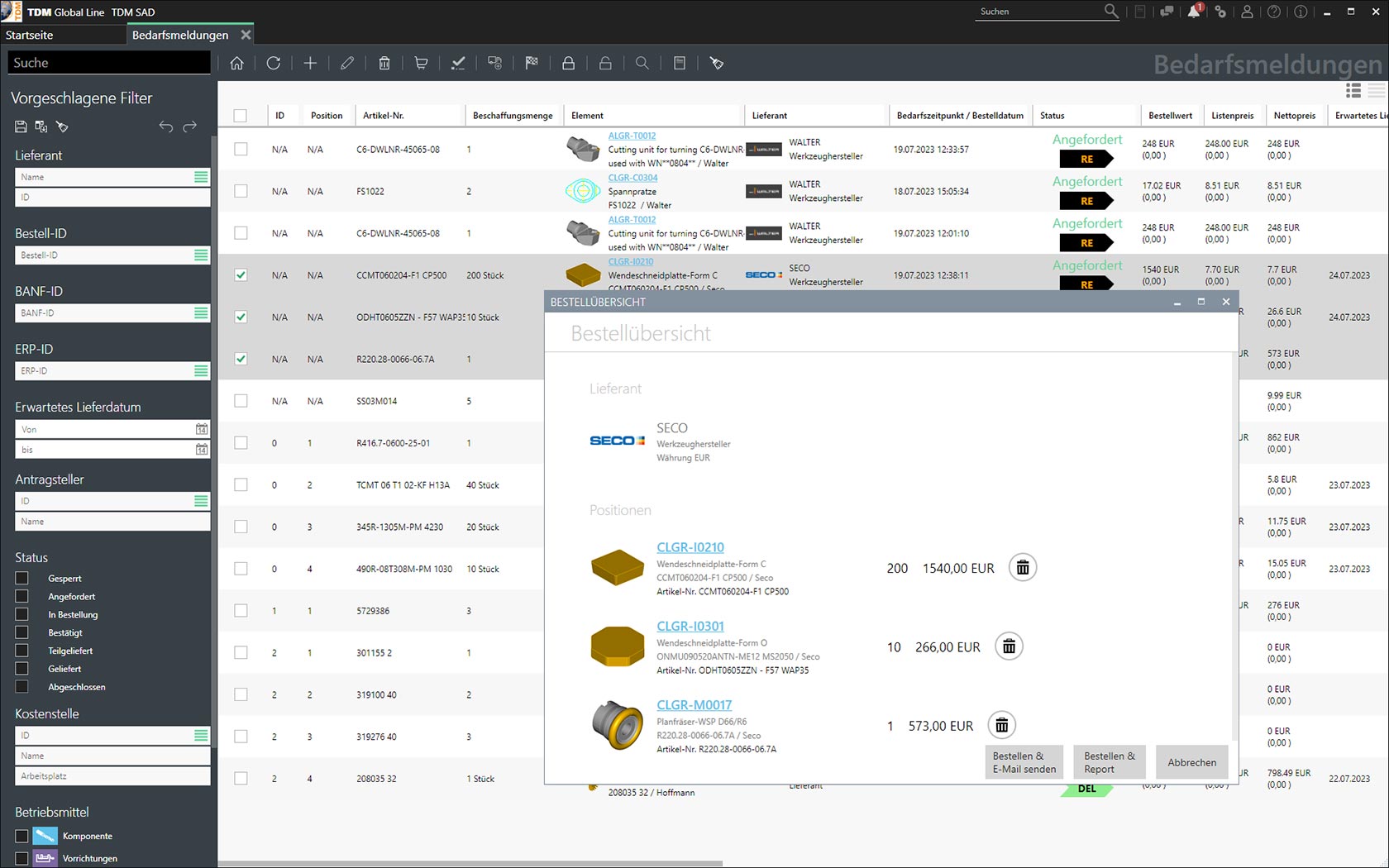Click the open padlock unlock icon
1389x868 pixels.
tap(605, 63)
